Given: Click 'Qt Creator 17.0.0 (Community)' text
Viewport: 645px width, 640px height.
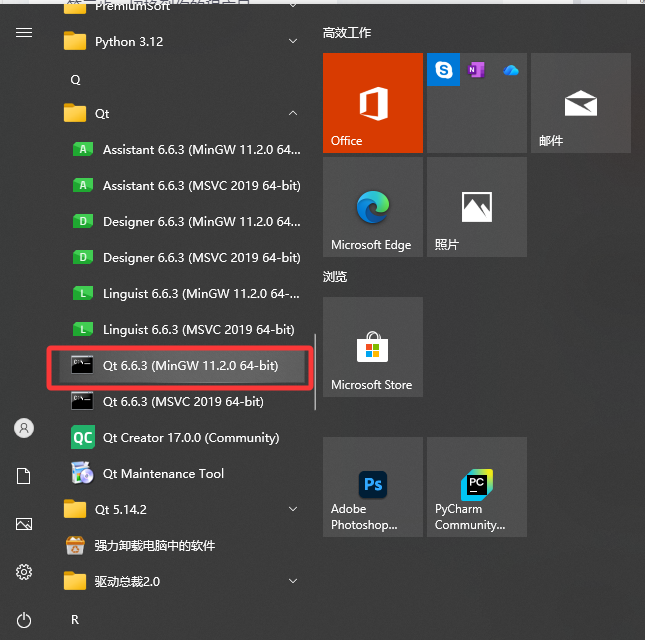Looking at the screenshot, I should (191, 438).
